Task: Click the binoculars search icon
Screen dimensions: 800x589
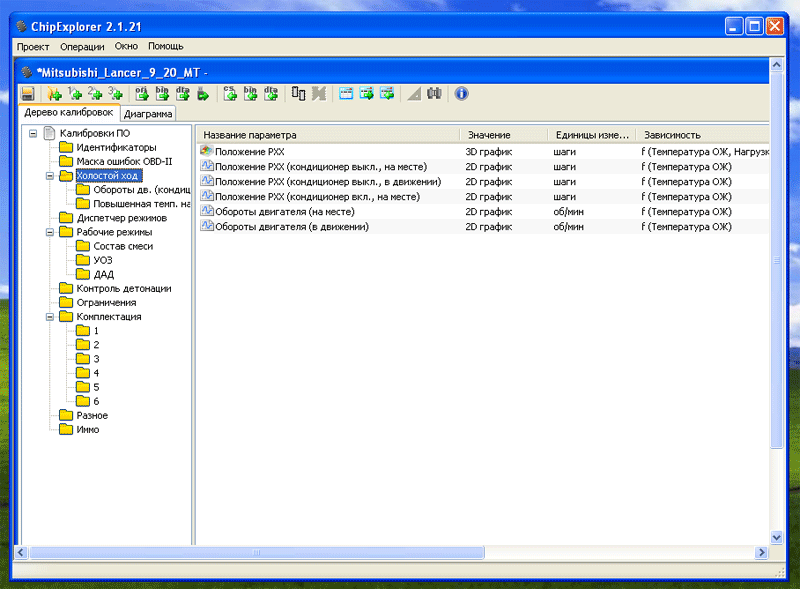Action: point(434,94)
